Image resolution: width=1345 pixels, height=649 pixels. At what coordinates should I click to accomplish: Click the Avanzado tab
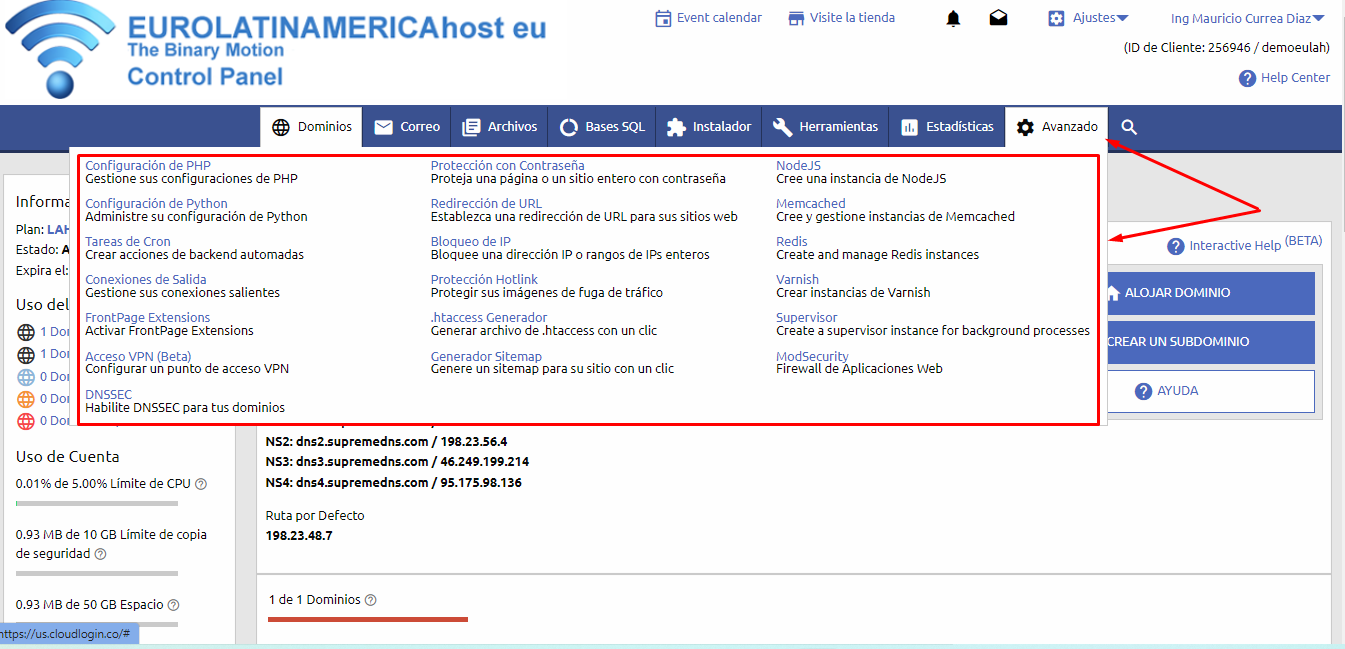1057,127
